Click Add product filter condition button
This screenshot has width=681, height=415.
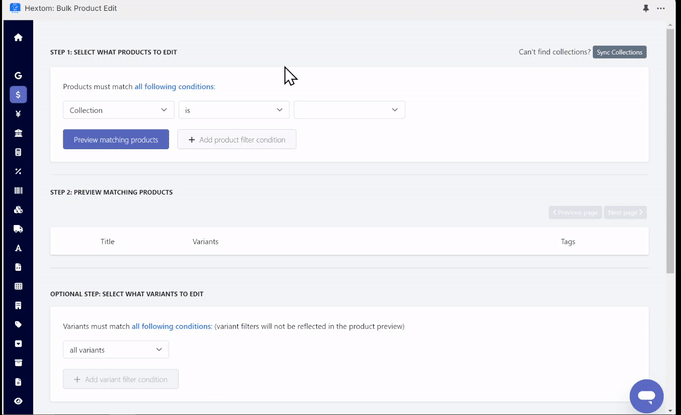237,139
